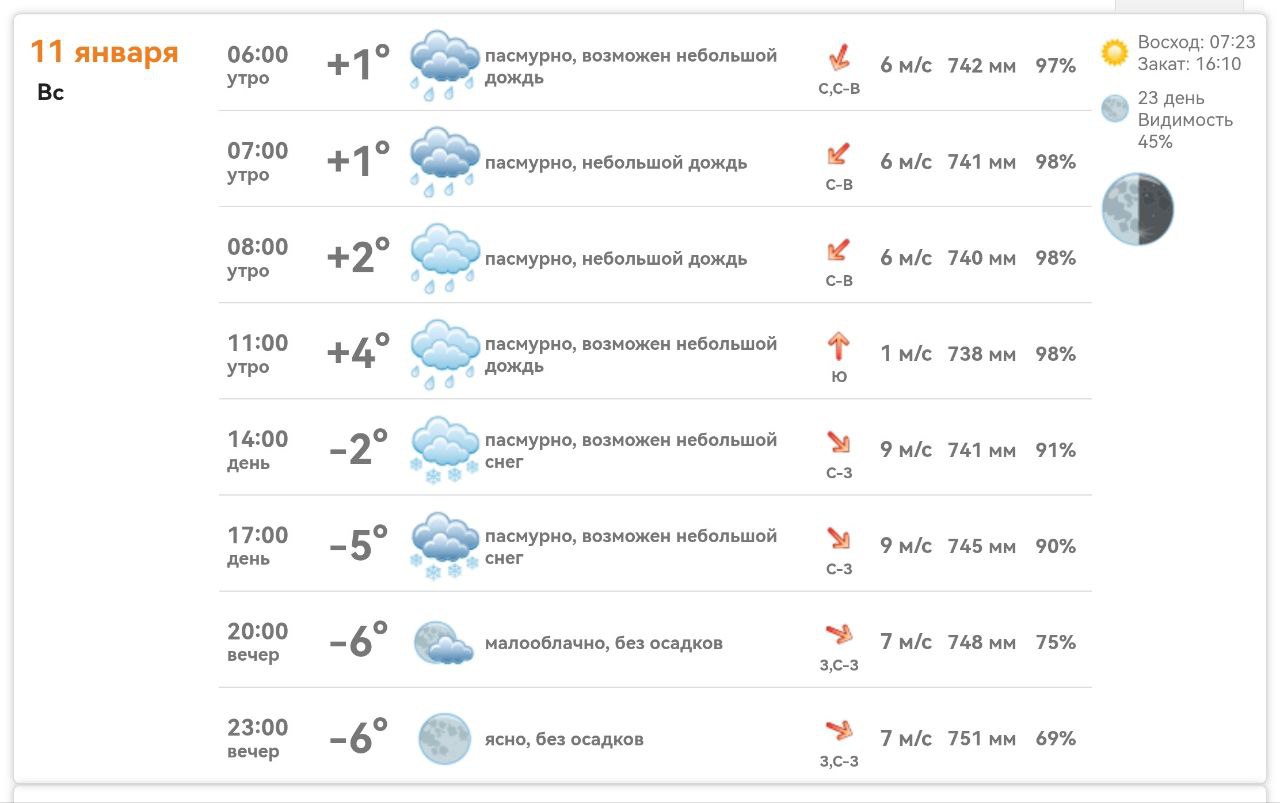Click 'ясно, без осадков' description text
This screenshot has width=1280, height=803.
click(564, 740)
